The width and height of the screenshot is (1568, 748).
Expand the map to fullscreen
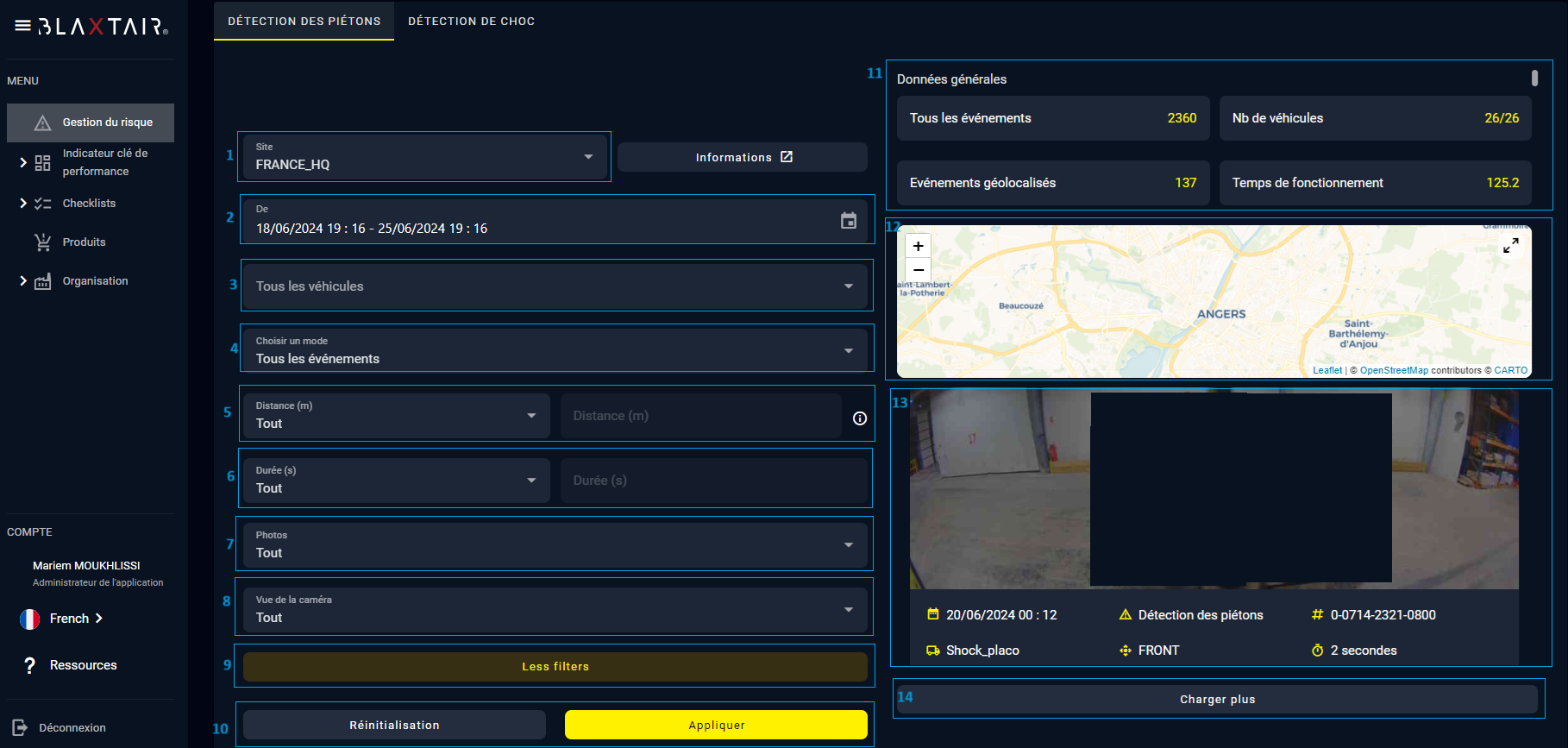(x=1510, y=246)
